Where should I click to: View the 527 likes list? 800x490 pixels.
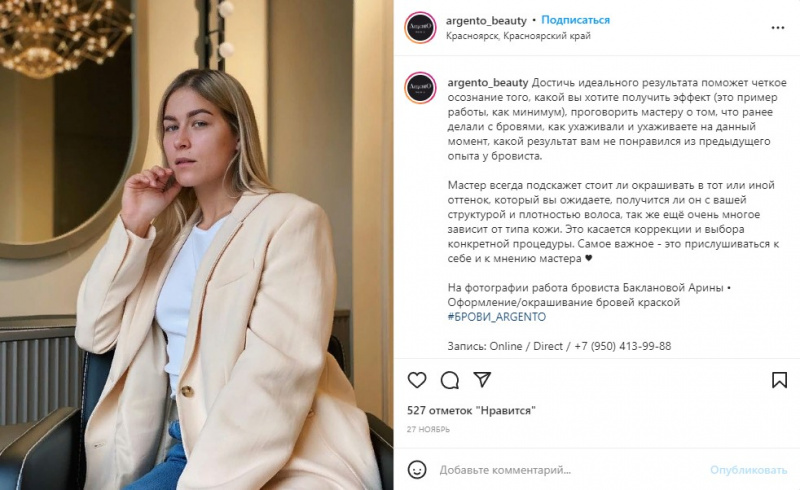[471, 410]
